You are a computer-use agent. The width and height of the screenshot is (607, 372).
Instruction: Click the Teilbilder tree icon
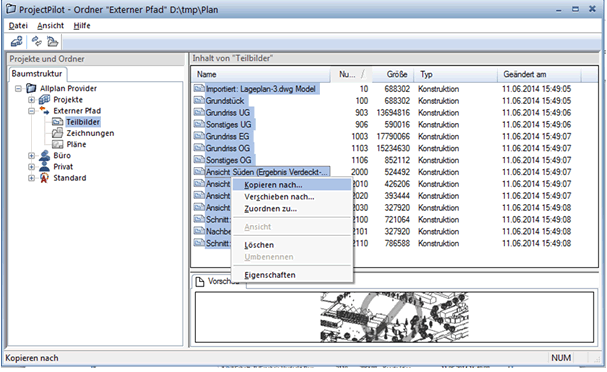pos(57,122)
